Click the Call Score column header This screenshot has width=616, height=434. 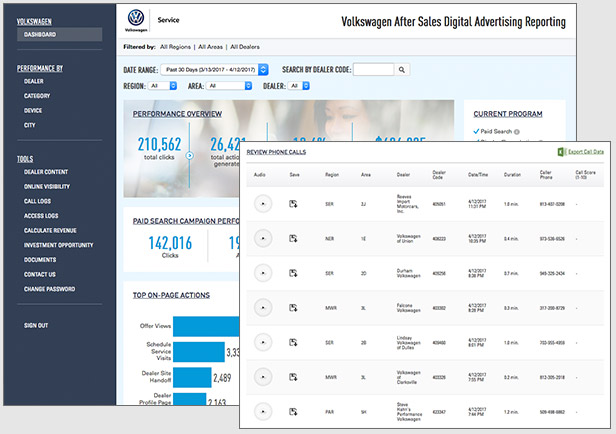(585, 175)
